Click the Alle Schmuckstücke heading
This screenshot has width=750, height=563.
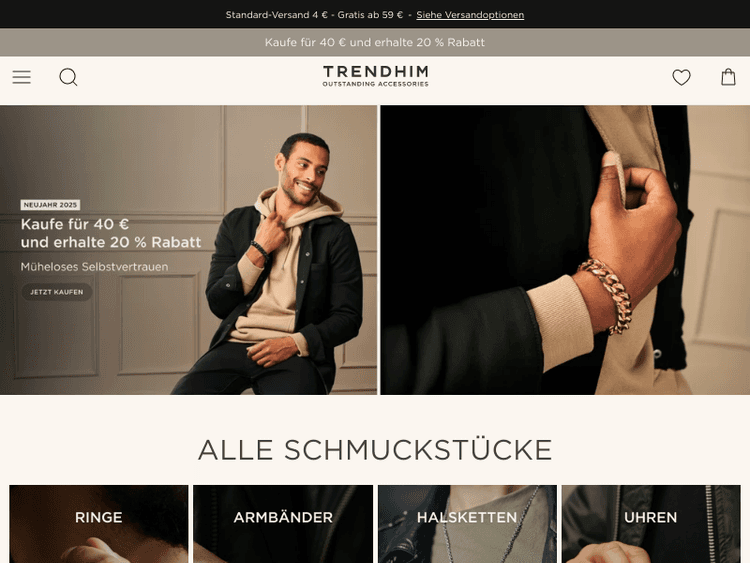375,450
